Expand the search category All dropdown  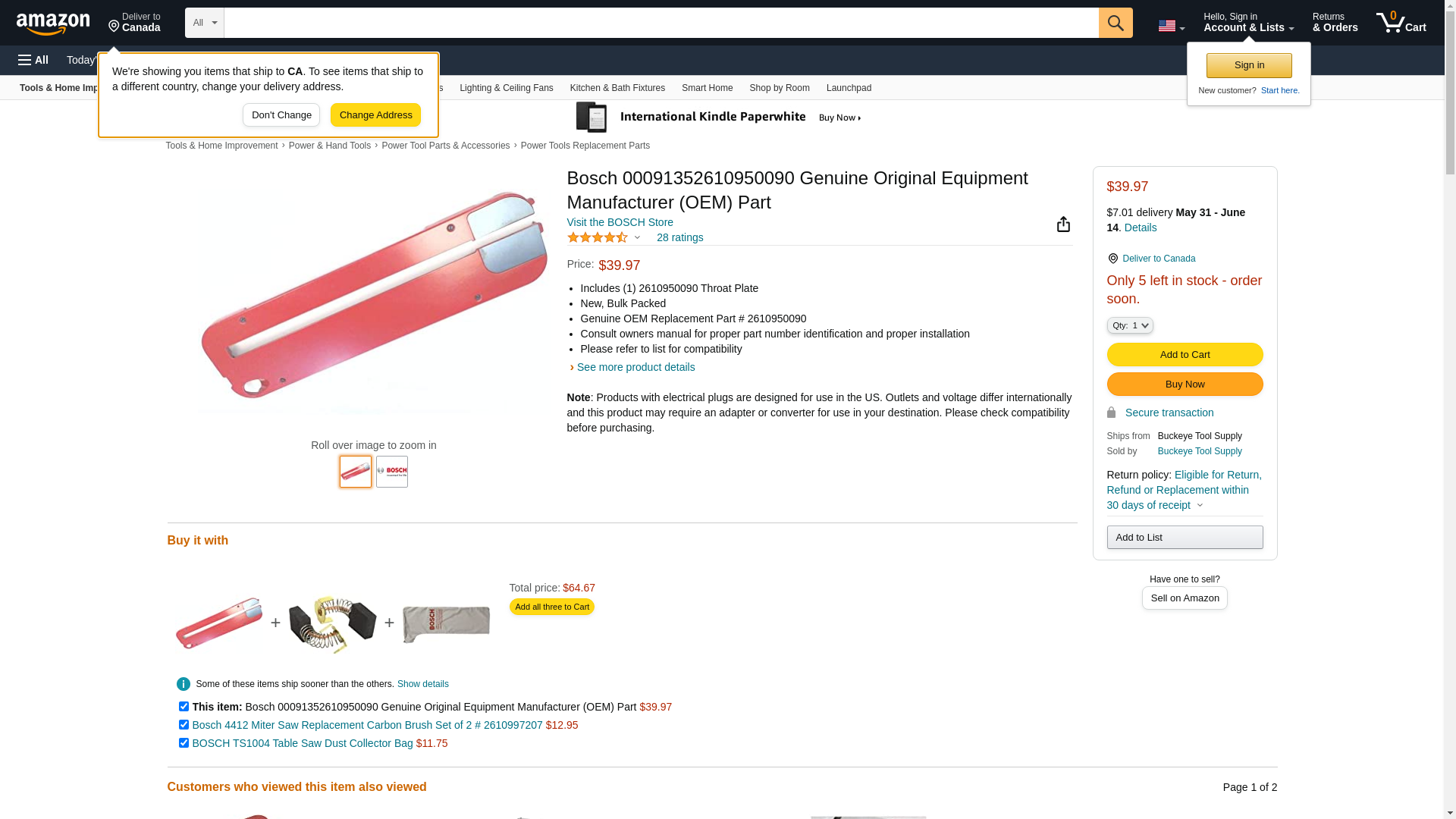[204, 23]
